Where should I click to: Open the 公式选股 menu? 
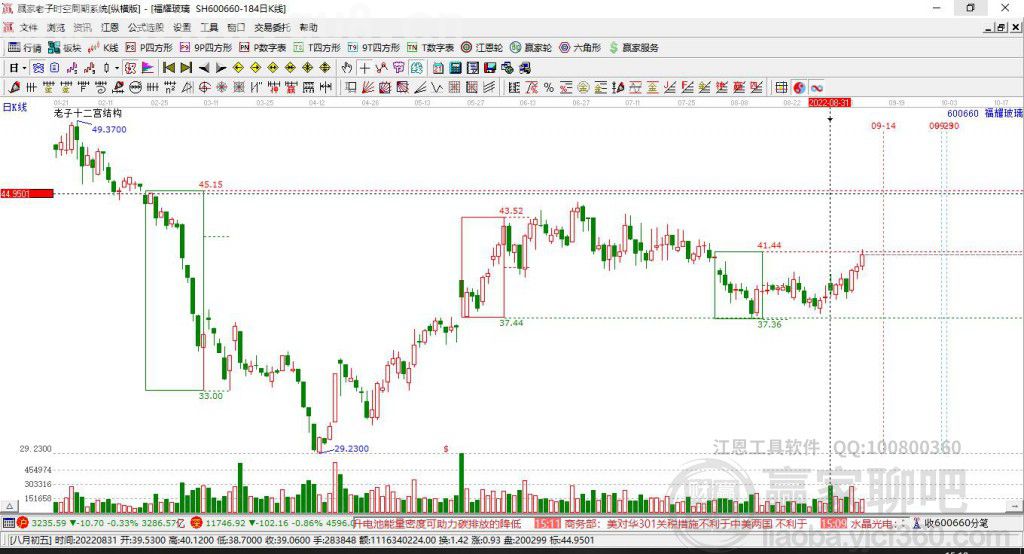point(146,27)
